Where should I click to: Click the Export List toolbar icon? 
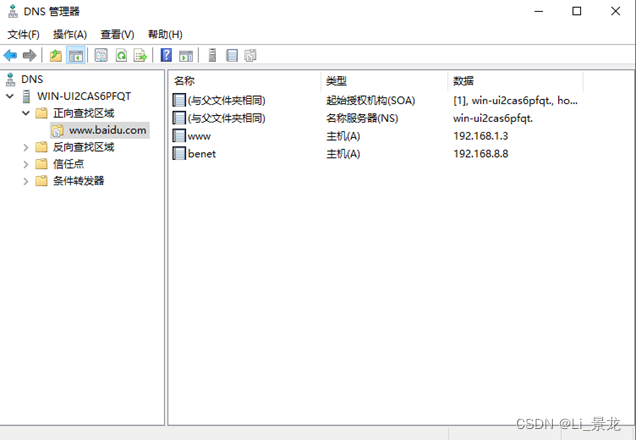(x=140, y=55)
